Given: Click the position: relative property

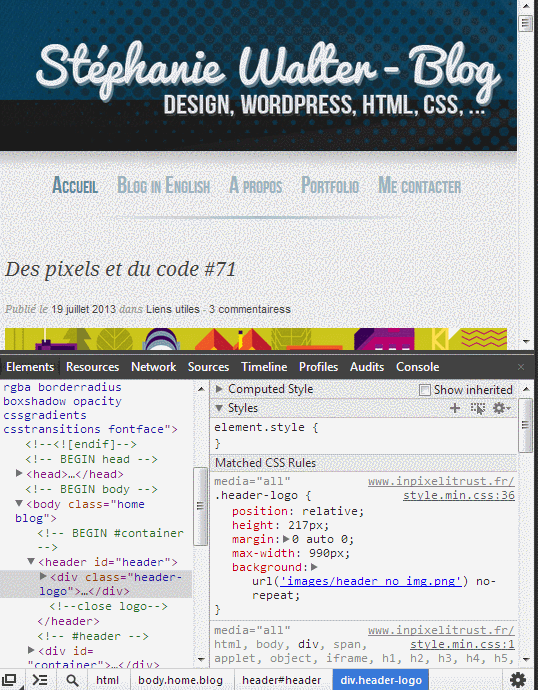Looking at the screenshot, I should click(298, 511).
